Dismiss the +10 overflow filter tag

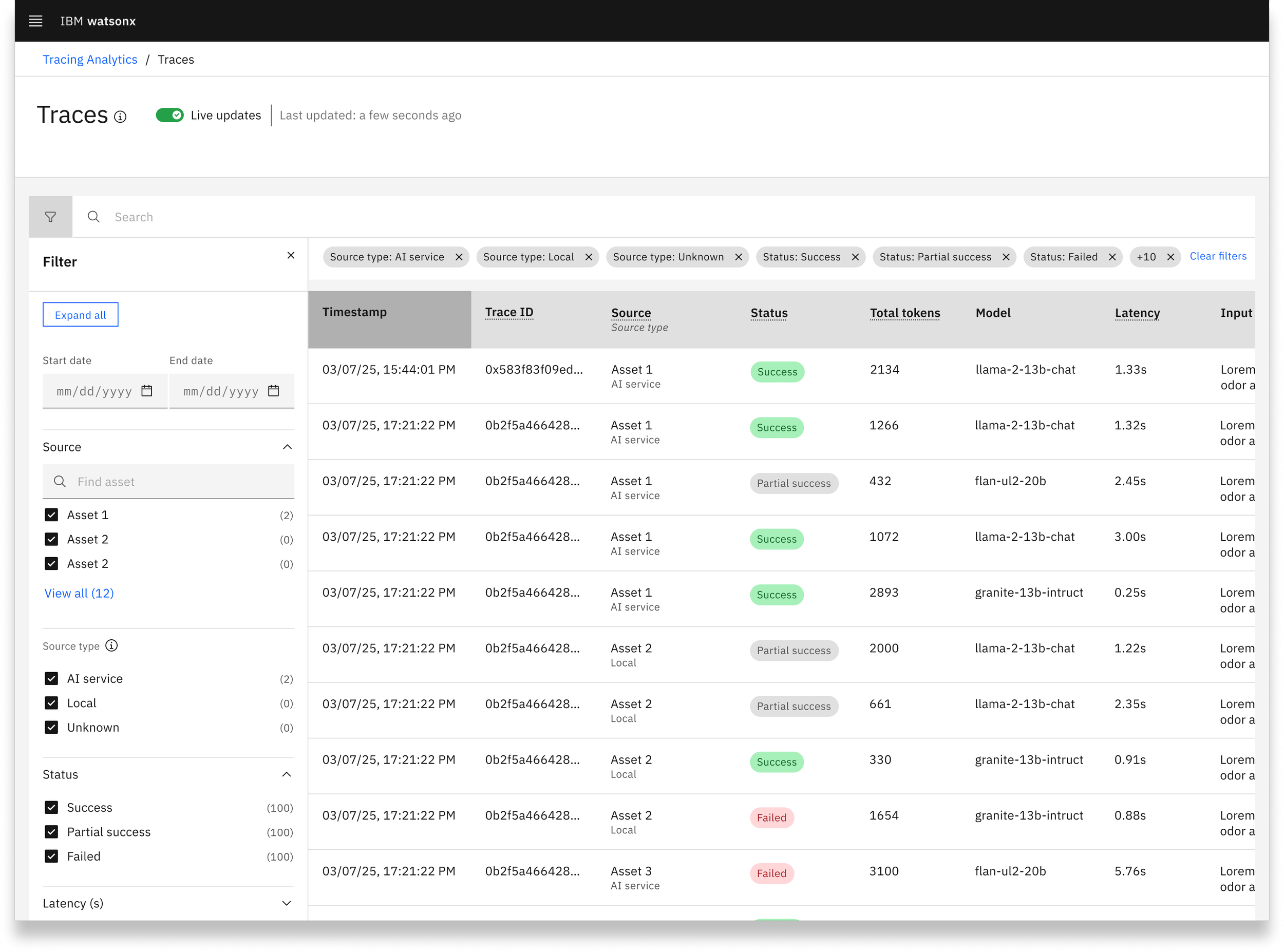(1170, 257)
